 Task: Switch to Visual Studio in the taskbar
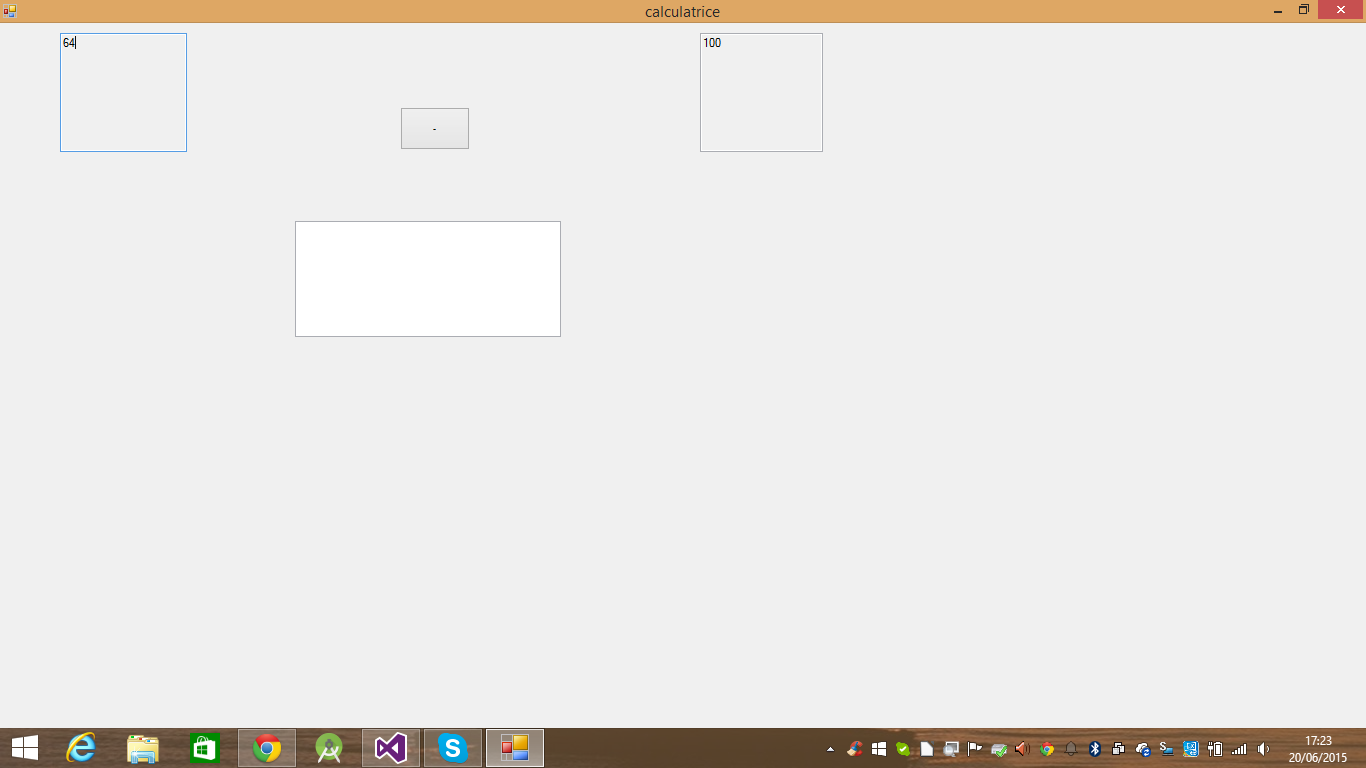(x=391, y=748)
